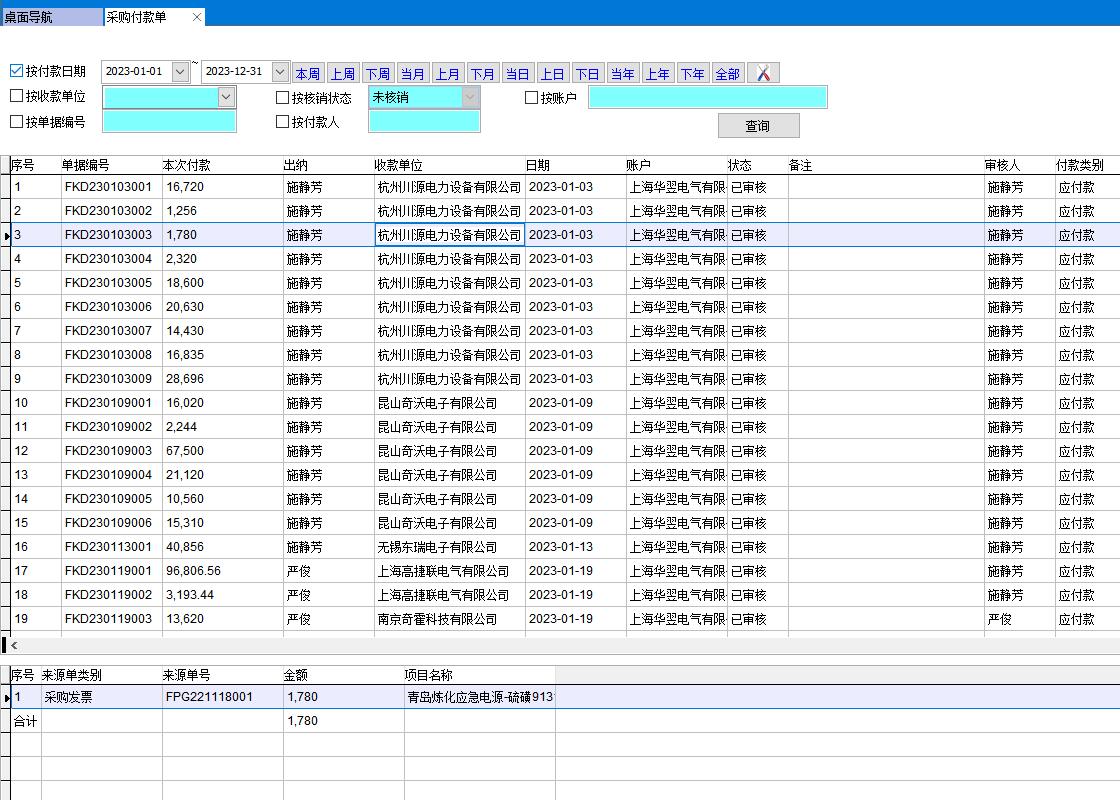Select the 上月 (last month) date shortcut
This screenshot has height=800, width=1120.
coord(448,72)
